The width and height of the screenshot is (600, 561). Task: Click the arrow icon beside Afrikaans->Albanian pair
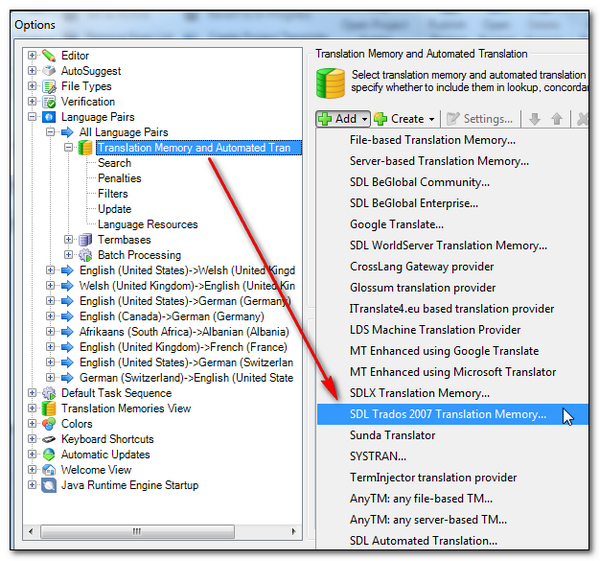[67, 332]
